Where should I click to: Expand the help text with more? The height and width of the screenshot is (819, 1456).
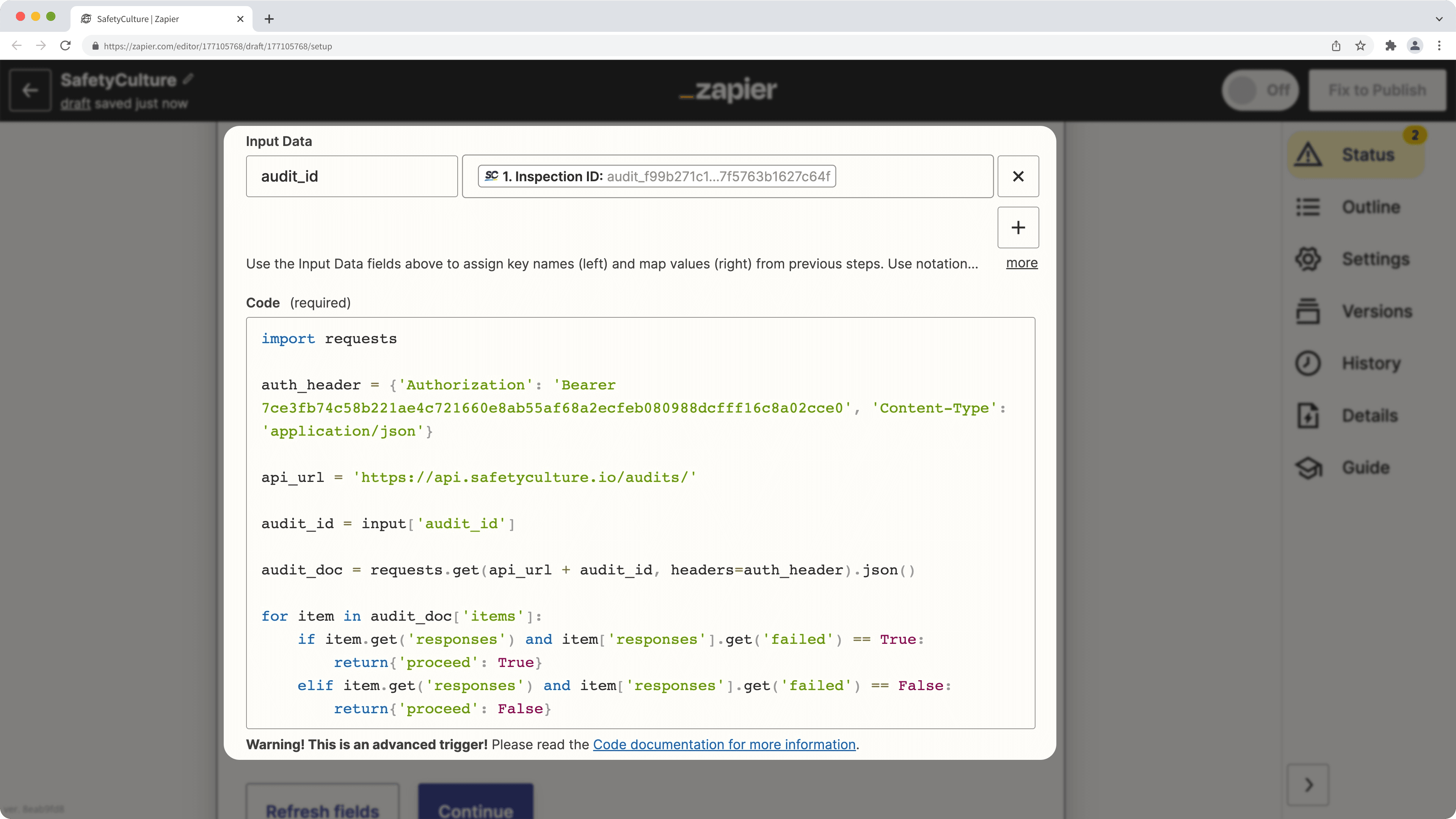1021,263
